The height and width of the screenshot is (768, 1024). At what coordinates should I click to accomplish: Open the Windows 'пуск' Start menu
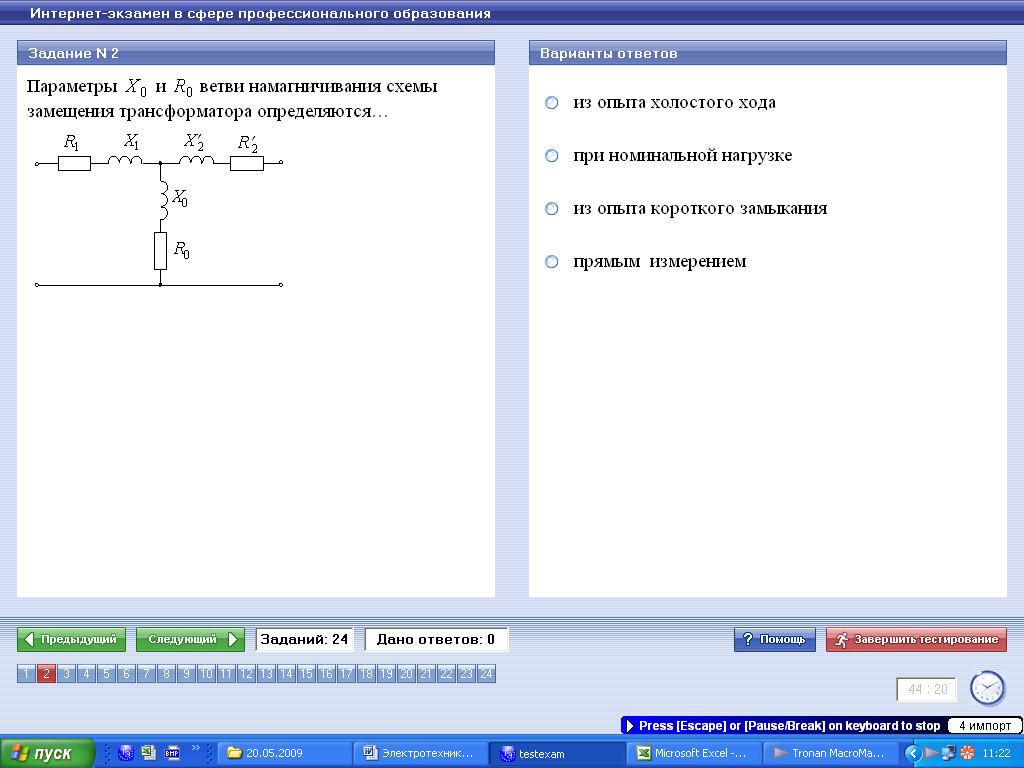pos(47,753)
